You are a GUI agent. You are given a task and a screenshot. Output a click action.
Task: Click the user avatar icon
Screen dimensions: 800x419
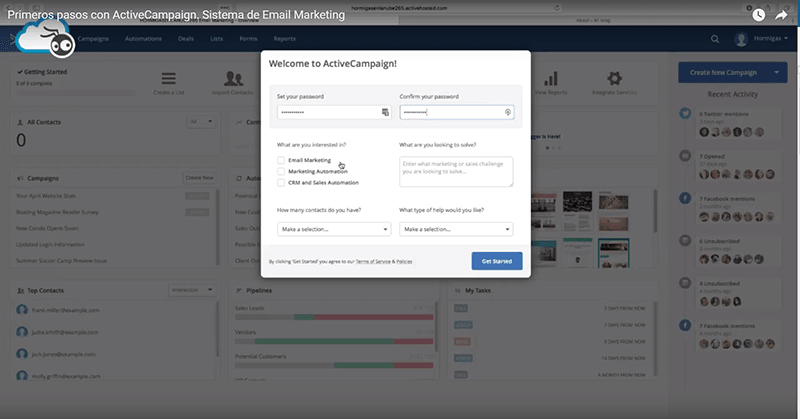tap(741, 39)
